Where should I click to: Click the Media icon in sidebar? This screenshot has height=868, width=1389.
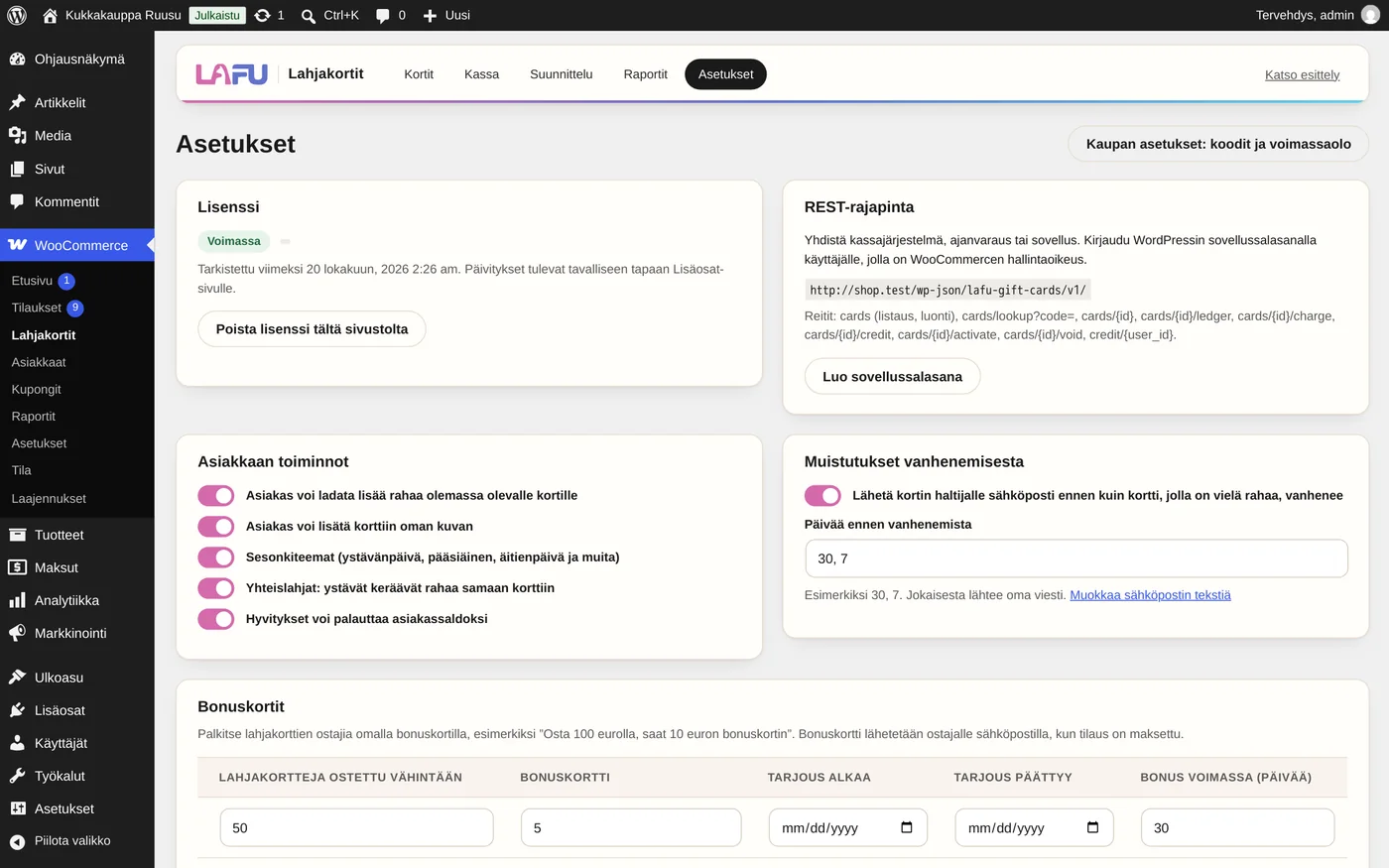coord(17,135)
